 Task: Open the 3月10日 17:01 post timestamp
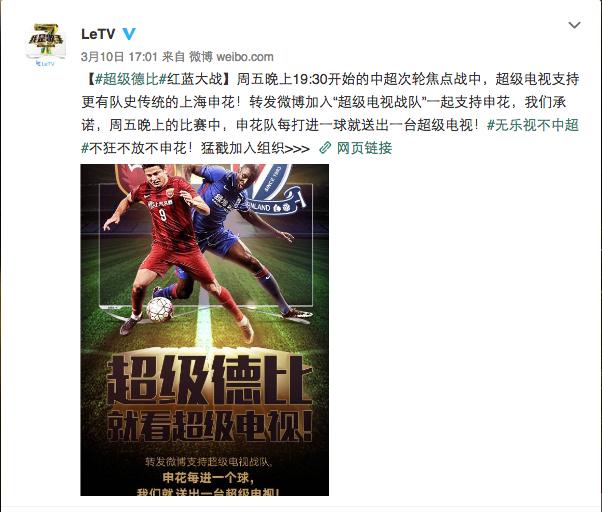119,57
